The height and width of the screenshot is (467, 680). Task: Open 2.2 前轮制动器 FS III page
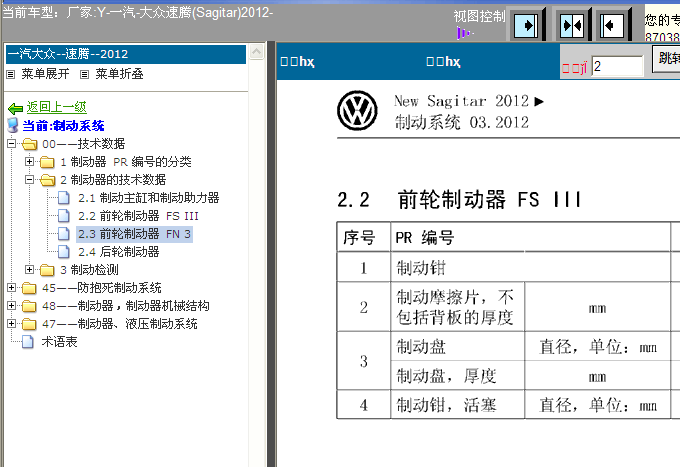point(138,216)
